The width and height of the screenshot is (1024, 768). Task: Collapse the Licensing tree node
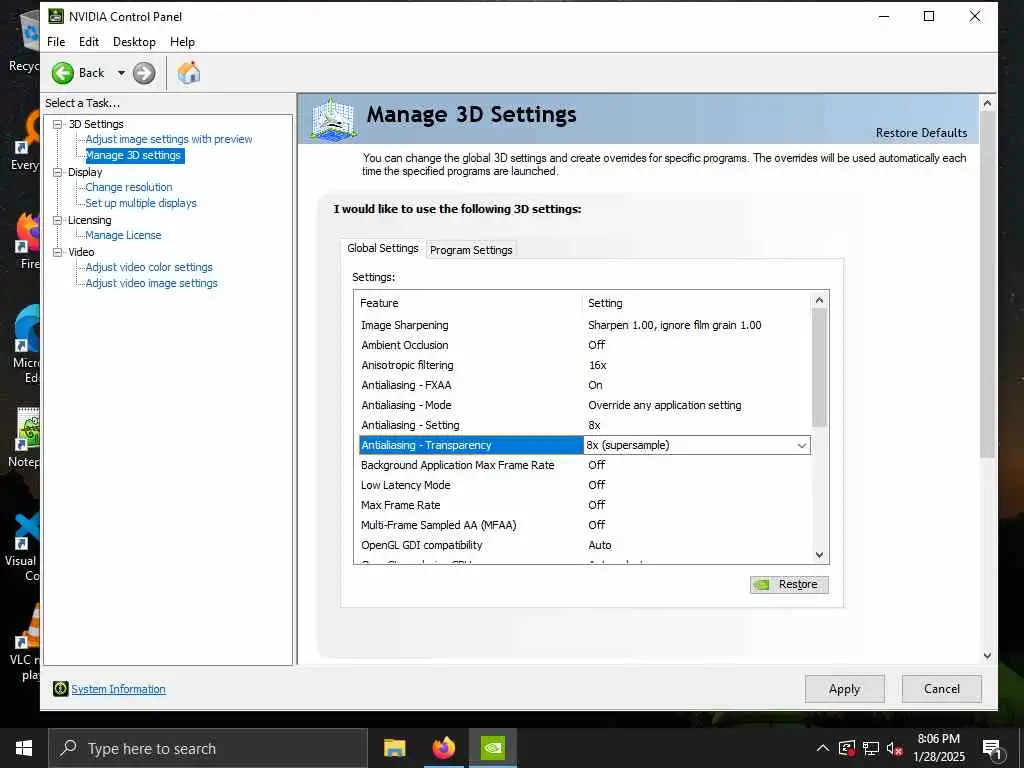pos(58,220)
